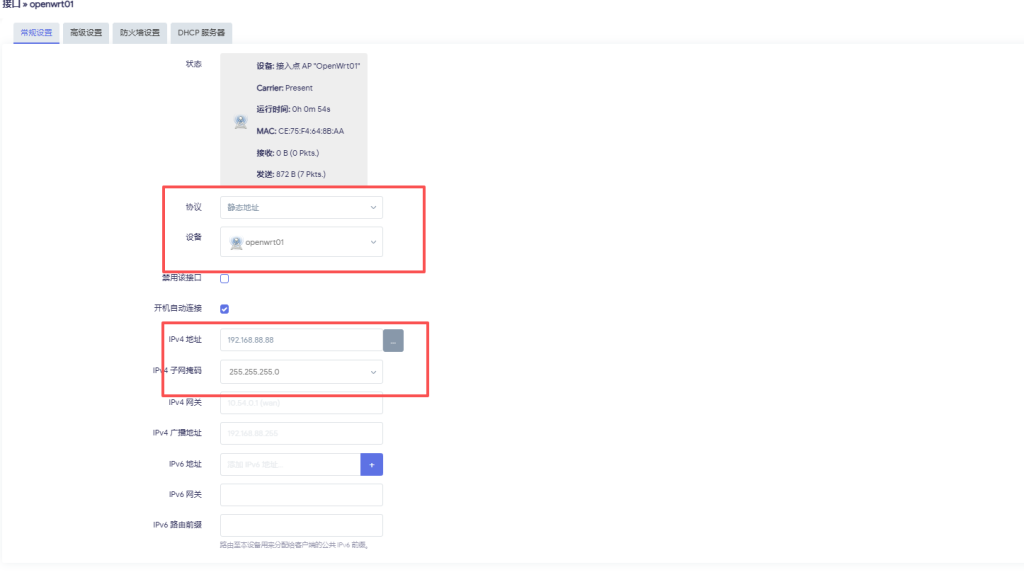1024x582 pixels.
Task: Enable the 禁用该接口 checkbox
Action: (224, 277)
